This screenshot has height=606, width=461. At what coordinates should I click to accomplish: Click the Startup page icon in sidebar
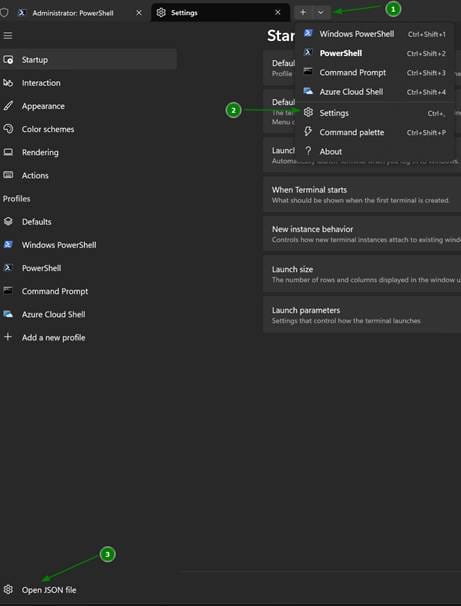click(8, 60)
